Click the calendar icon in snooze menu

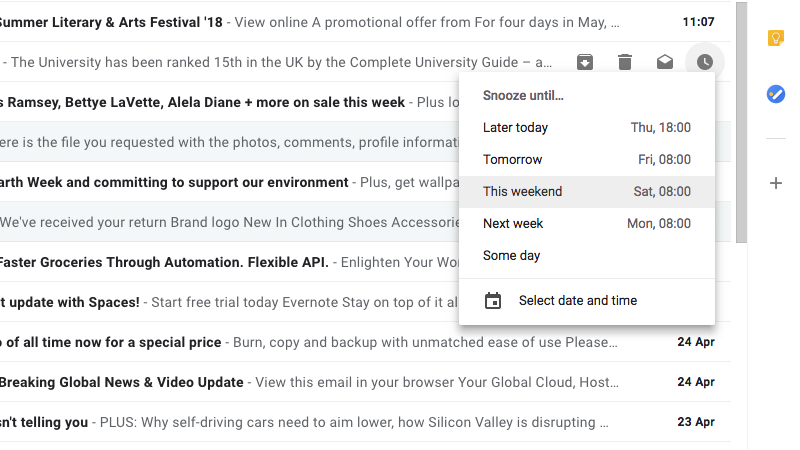click(x=493, y=301)
